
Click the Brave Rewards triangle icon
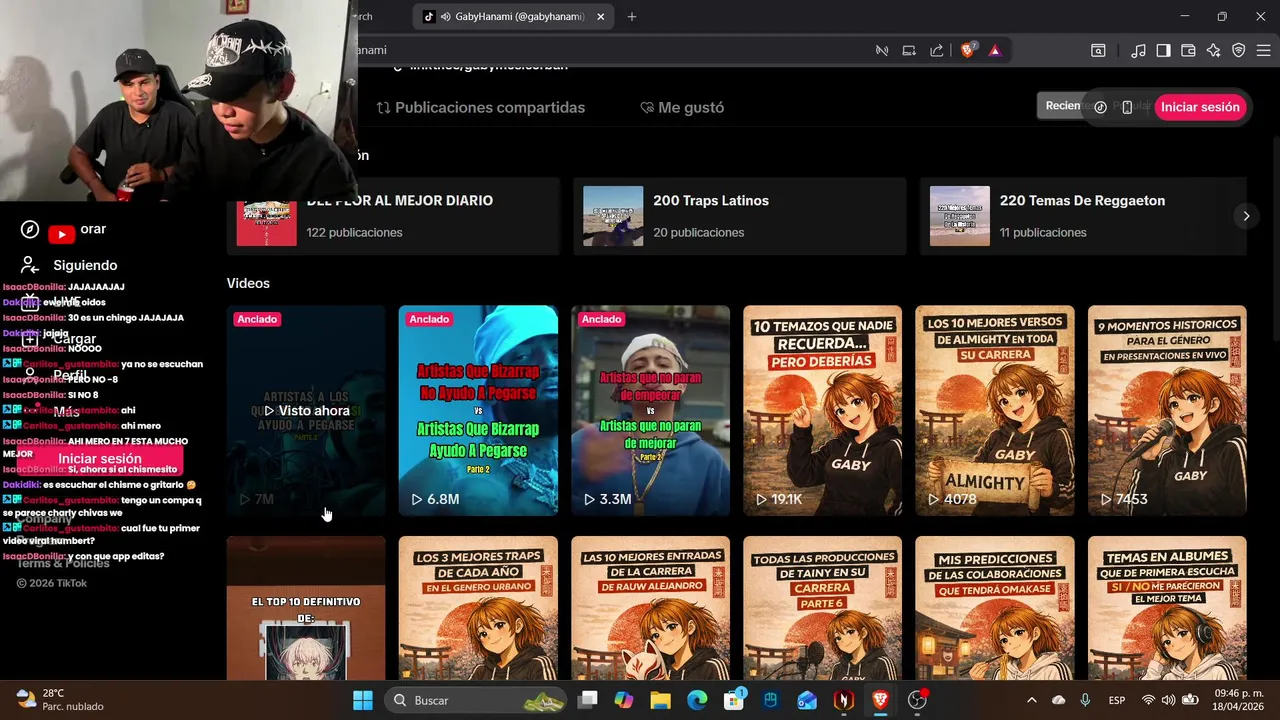(995, 50)
